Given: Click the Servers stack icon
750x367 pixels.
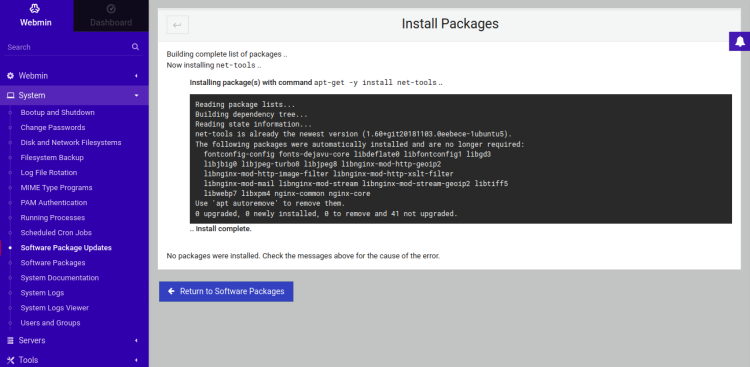Looking at the screenshot, I should coord(10,340).
